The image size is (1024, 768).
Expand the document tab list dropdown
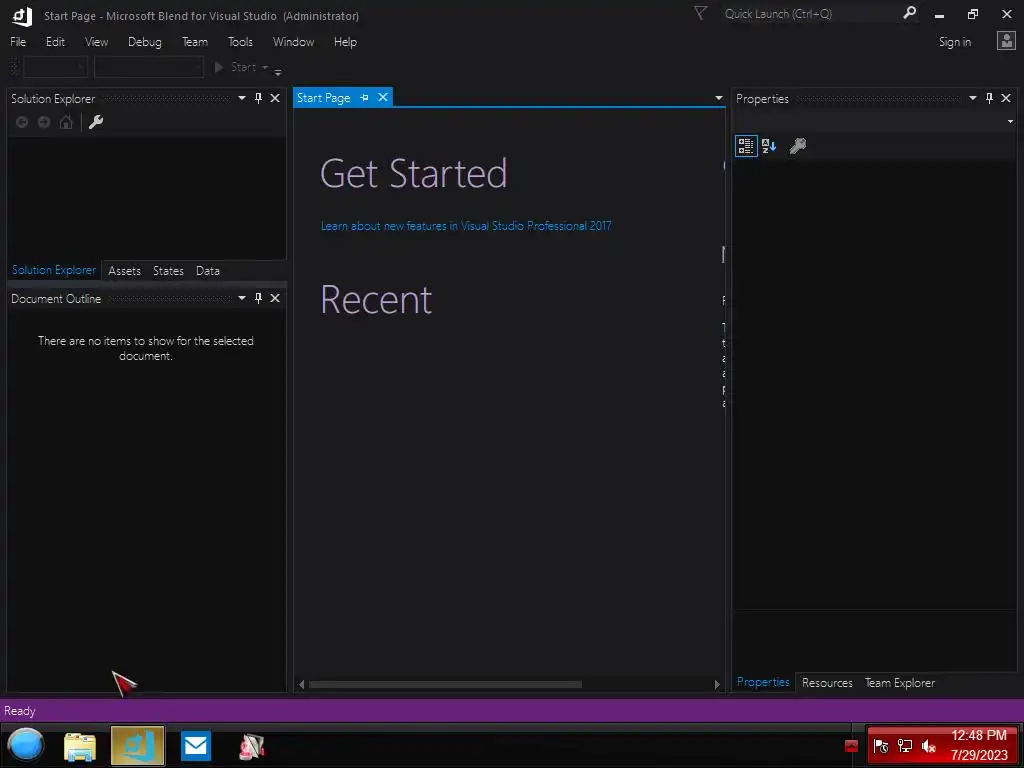tap(718, 98)
